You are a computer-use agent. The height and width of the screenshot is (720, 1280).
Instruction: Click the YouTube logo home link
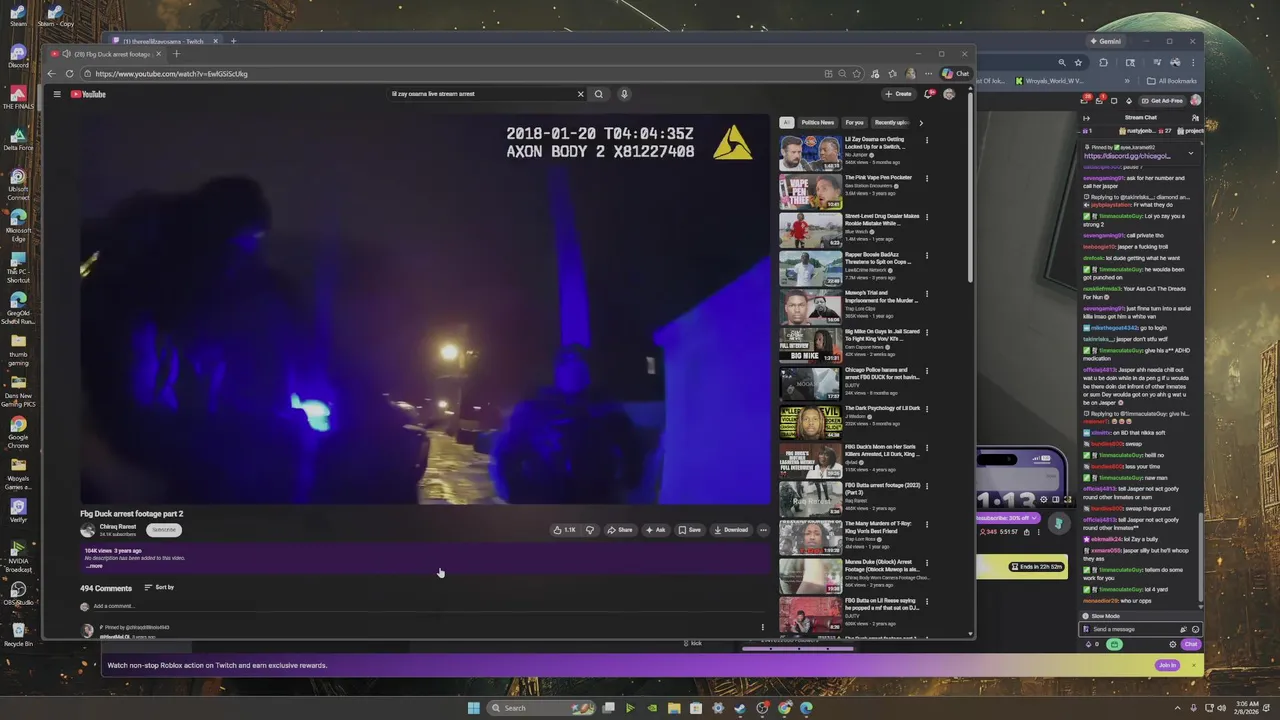tap(88, 94)
